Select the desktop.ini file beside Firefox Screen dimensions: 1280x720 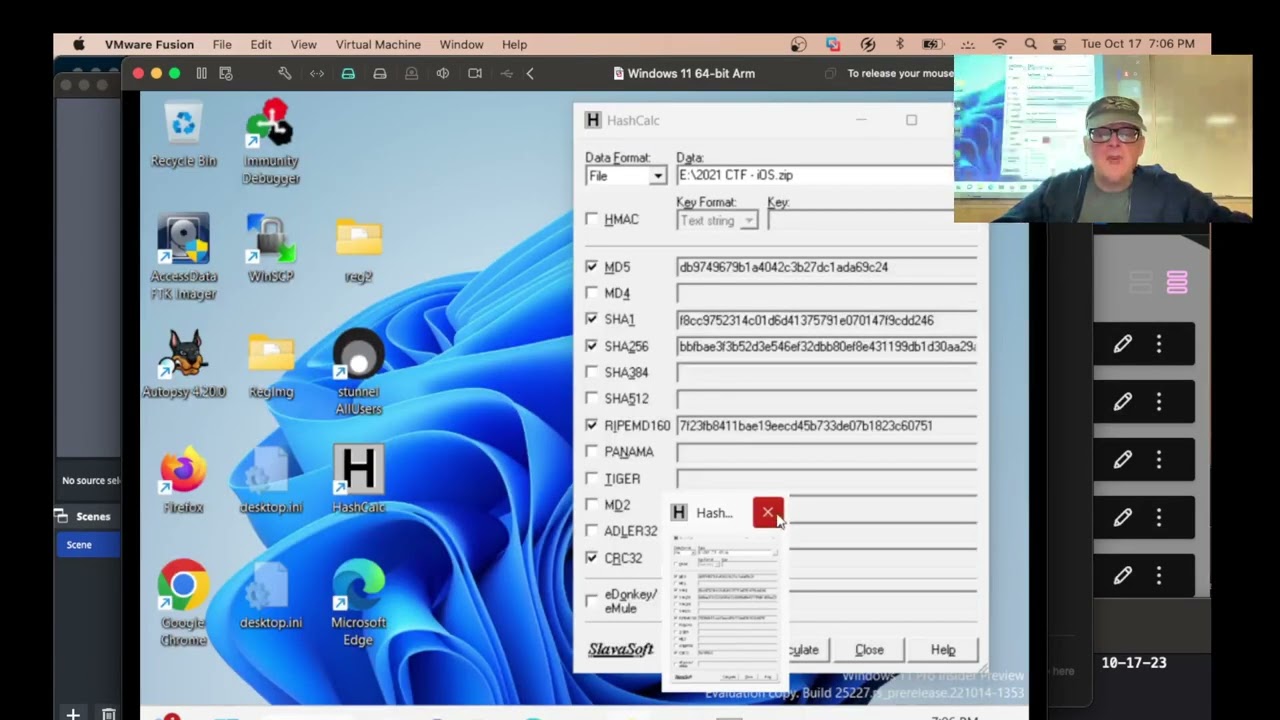(270, 479)
